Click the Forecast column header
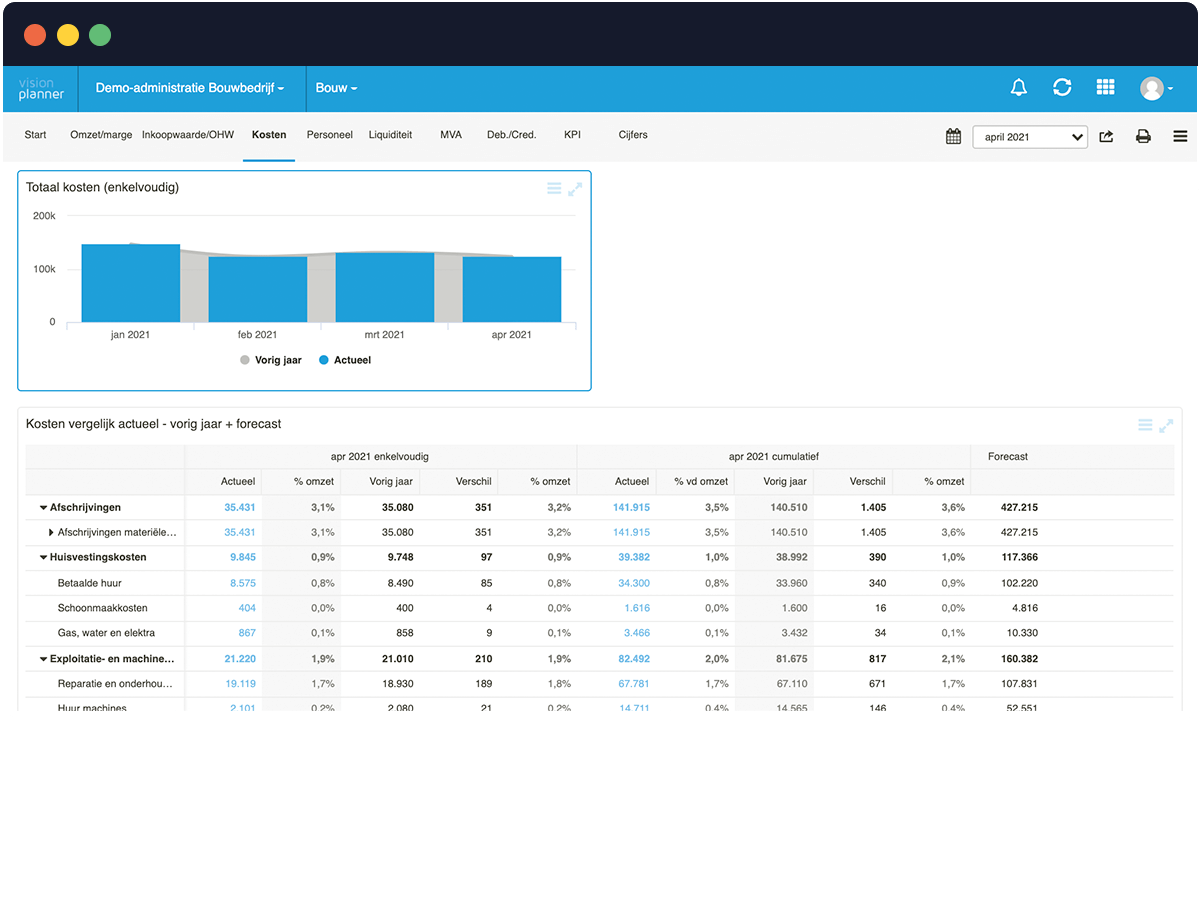 [1007, 457]
